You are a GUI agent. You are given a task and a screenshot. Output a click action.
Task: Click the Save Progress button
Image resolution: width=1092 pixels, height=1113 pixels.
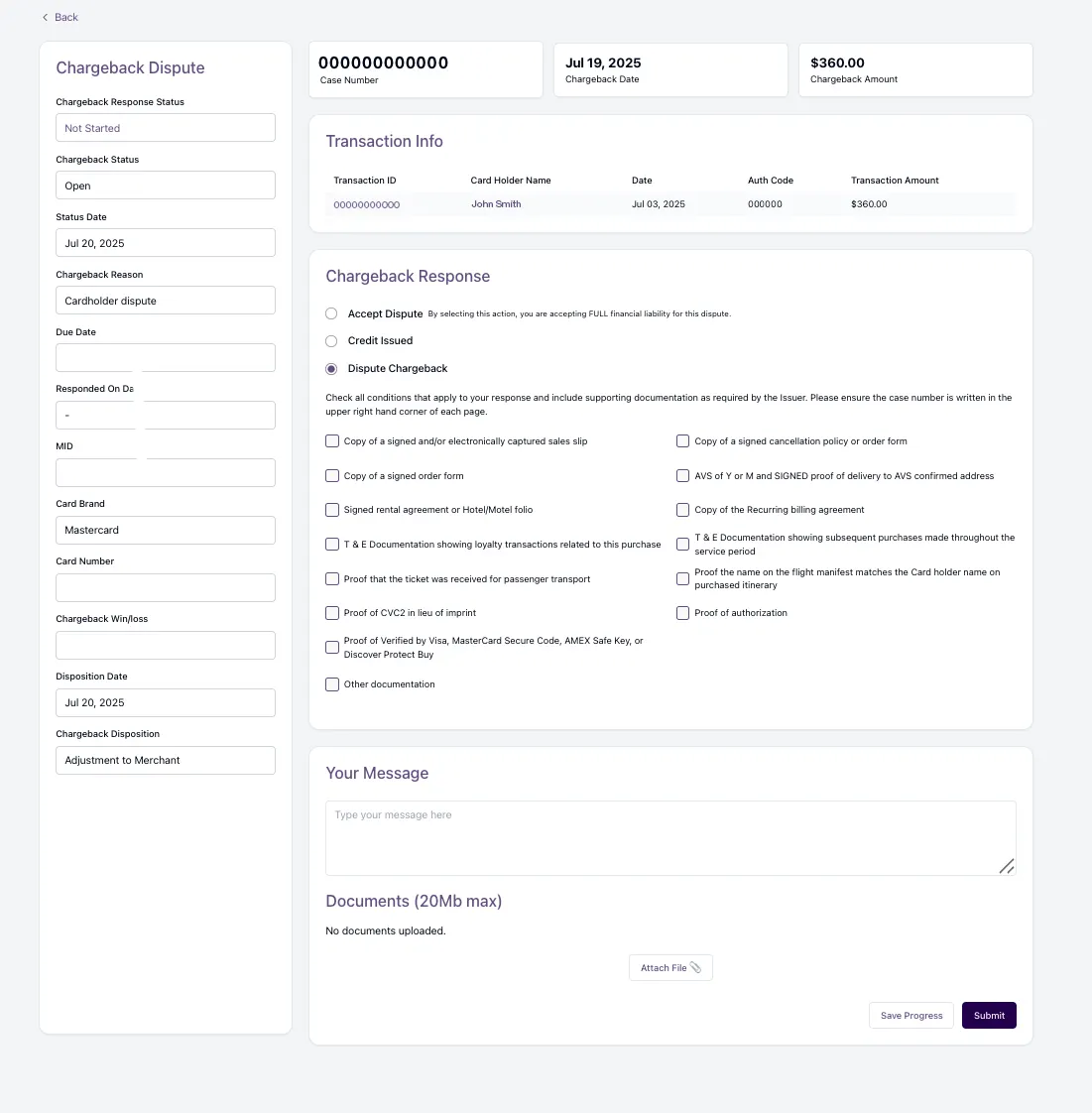pyautogui.click(x=911, y=1016)
